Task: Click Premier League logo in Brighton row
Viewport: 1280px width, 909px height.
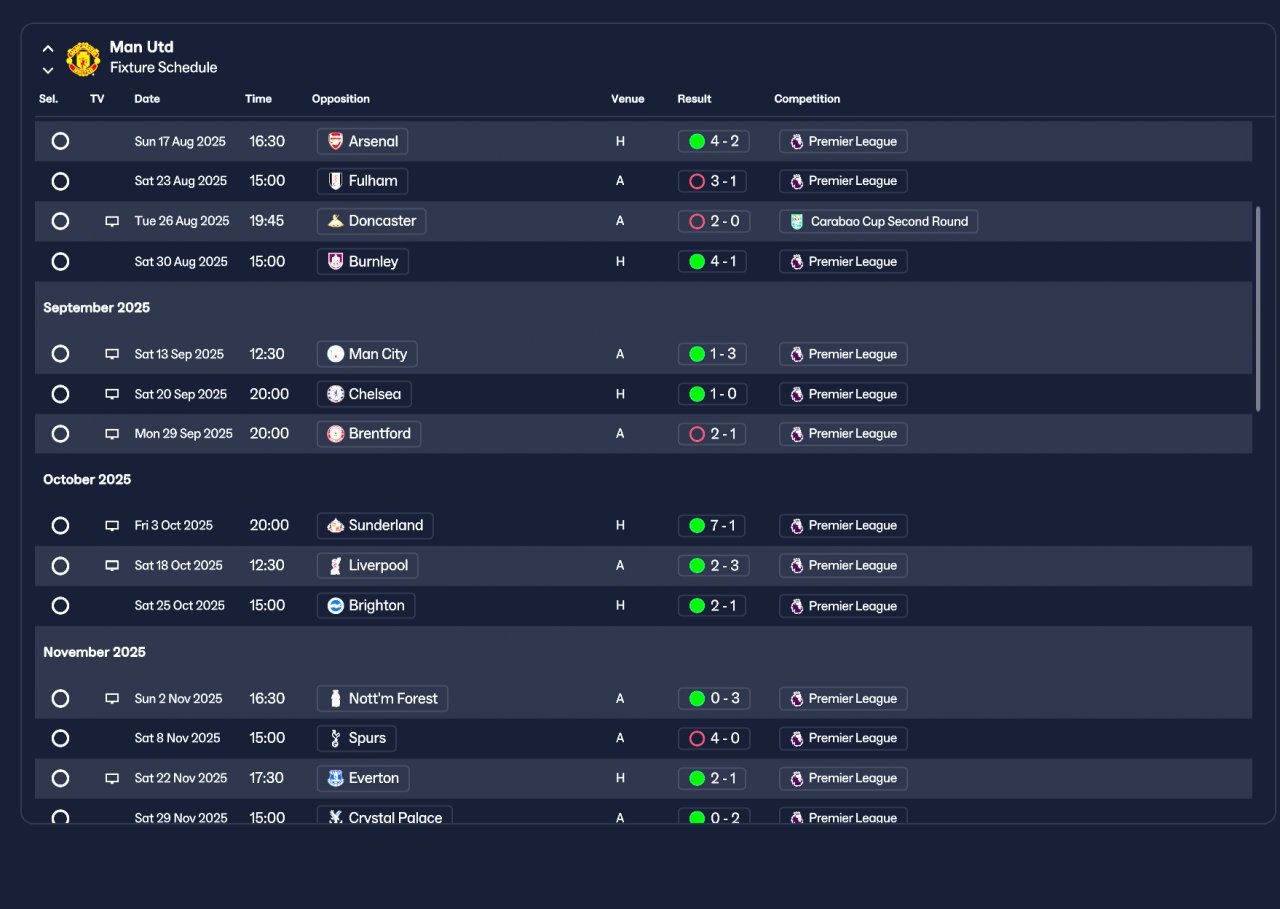Action: (x=796, y=605)
